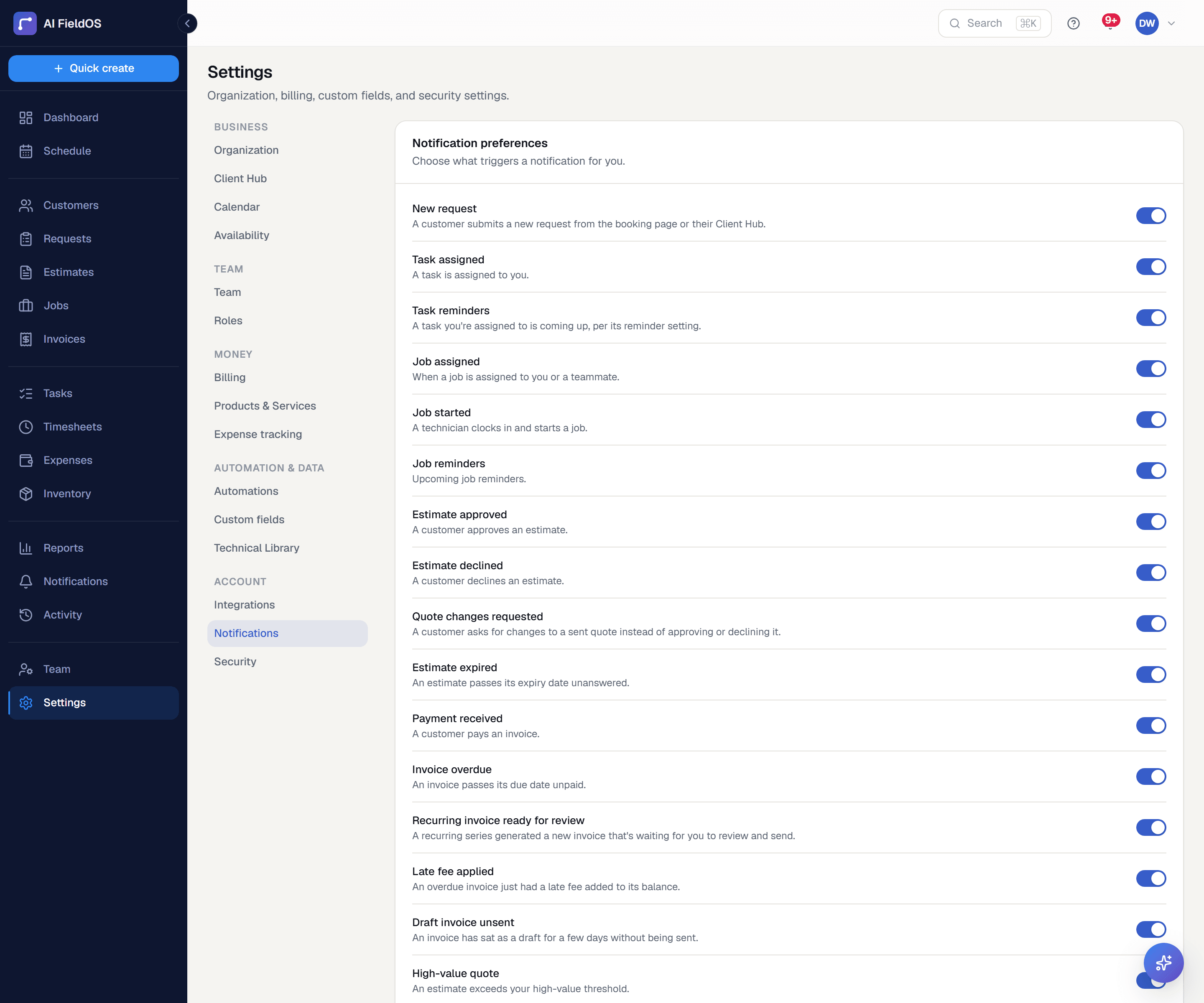This screenshot has height=1003, width=1204.
Task: Open the Schedule calendar icon
Action: [26, 151]
